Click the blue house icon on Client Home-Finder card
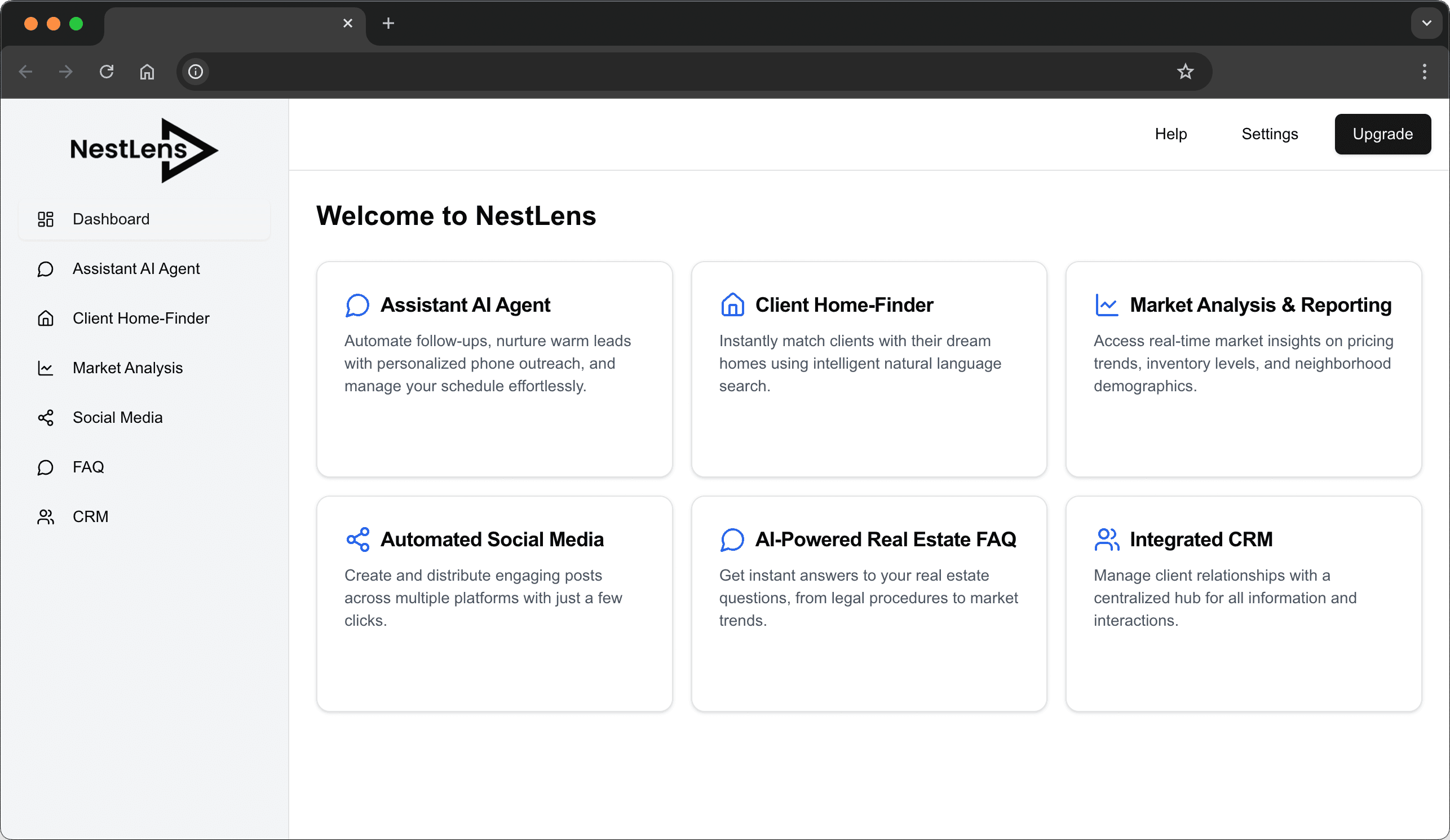1450x840 pixels. tap(732, 305)
